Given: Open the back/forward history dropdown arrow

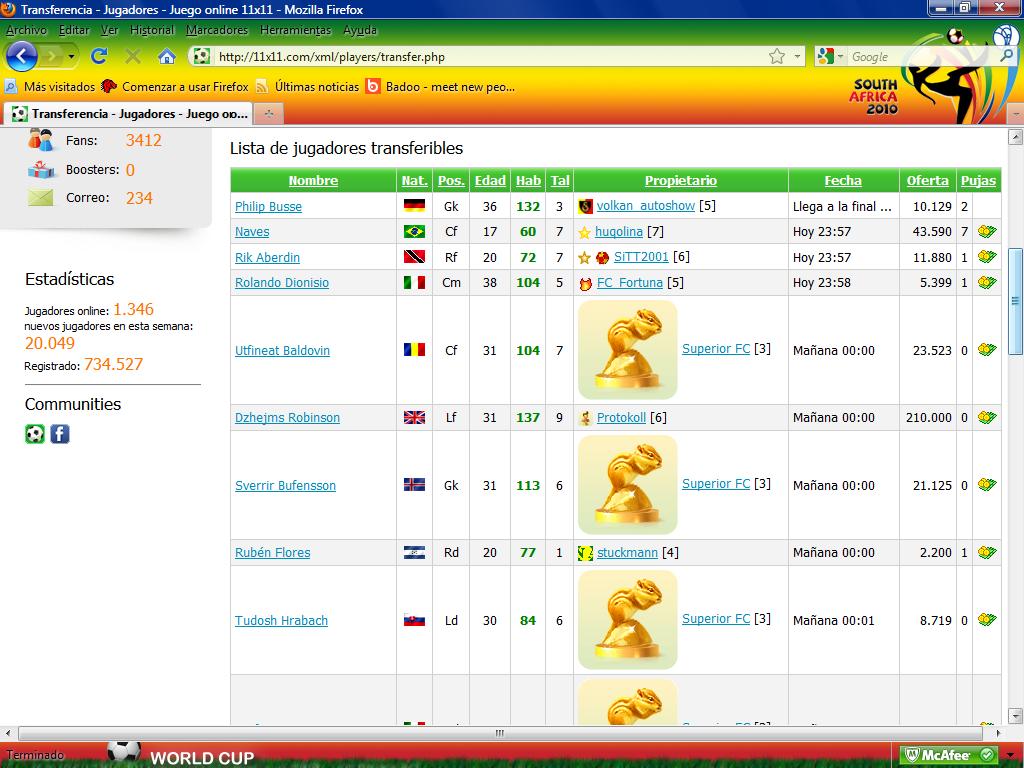Looking at the screenshot, I should (72, 56).
